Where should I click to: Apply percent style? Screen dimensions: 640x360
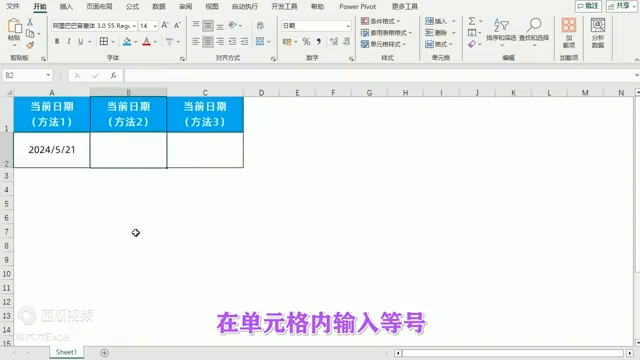point(306,41)
